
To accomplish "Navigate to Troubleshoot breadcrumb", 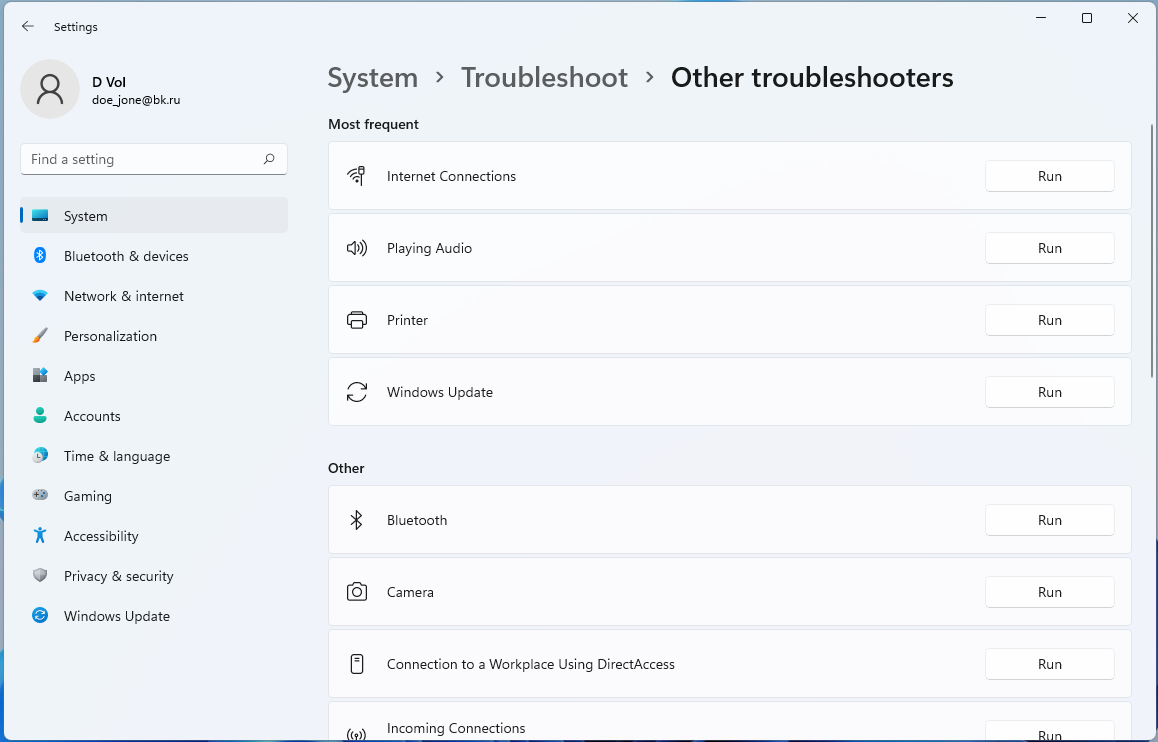I will tap(544, 78).
